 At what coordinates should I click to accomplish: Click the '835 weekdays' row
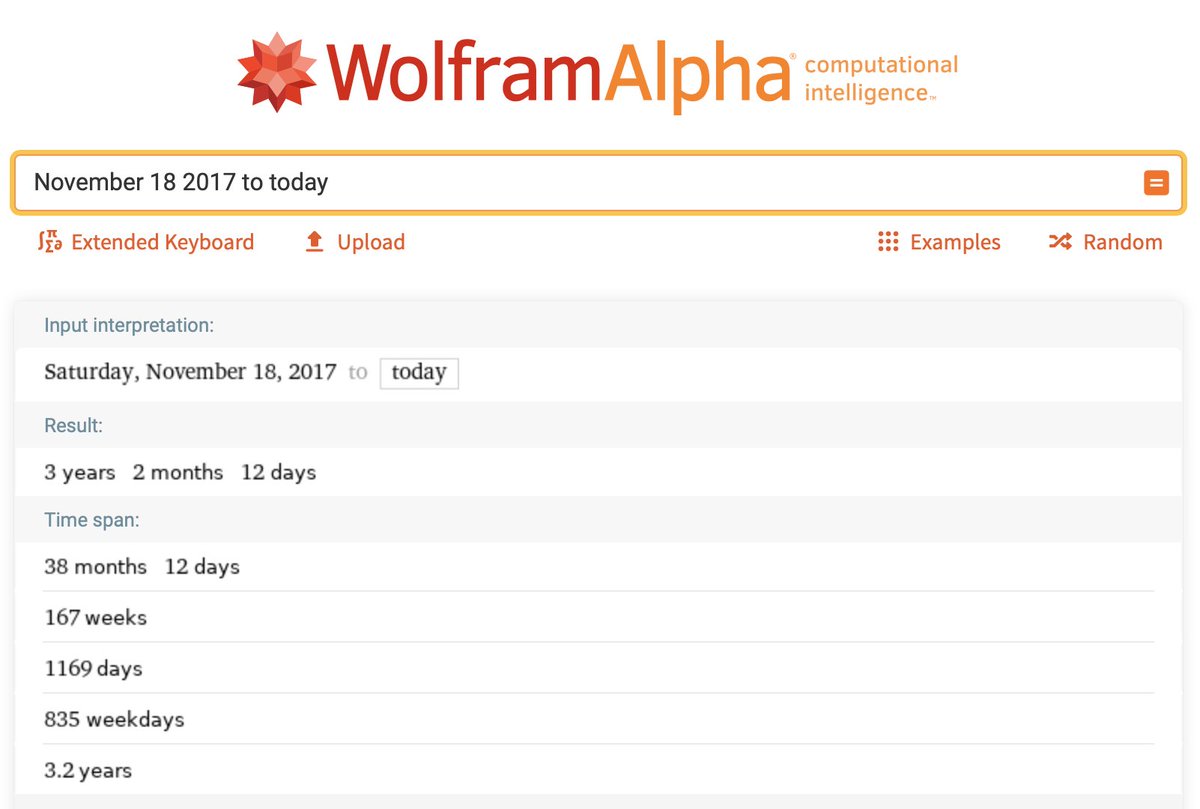click(x=598, y=719)
